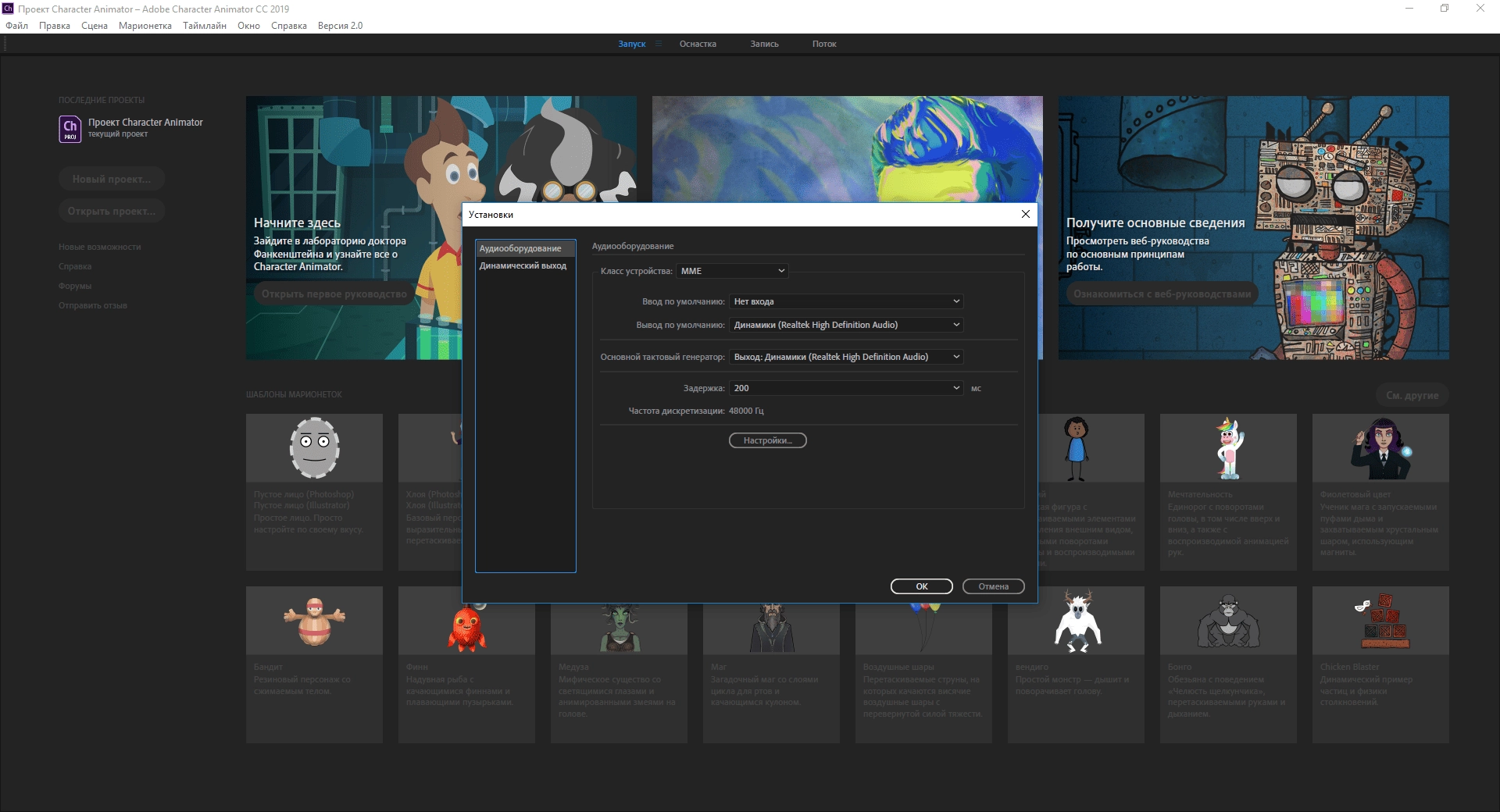Click the workspace menu icon next to Запуск
Viewport: 1500px width, 812px height.
coord(659,44)
